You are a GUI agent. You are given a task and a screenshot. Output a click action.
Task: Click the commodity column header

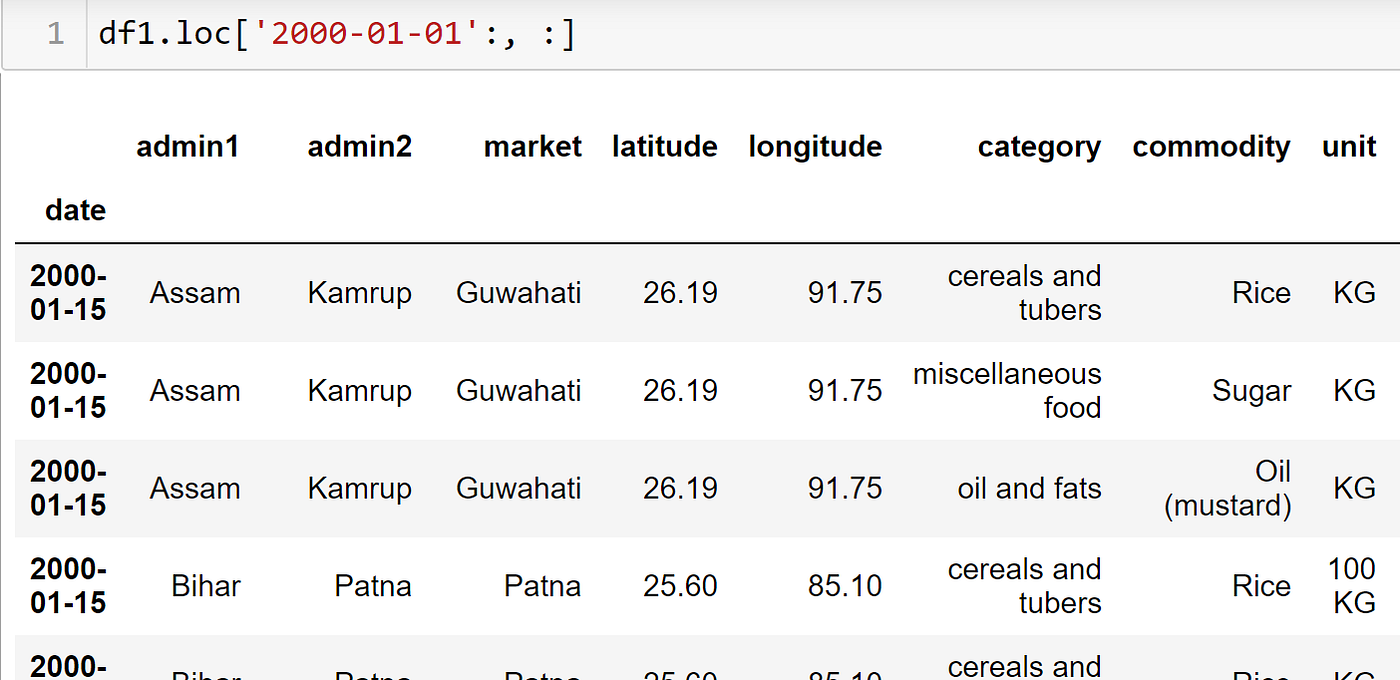1211,147
